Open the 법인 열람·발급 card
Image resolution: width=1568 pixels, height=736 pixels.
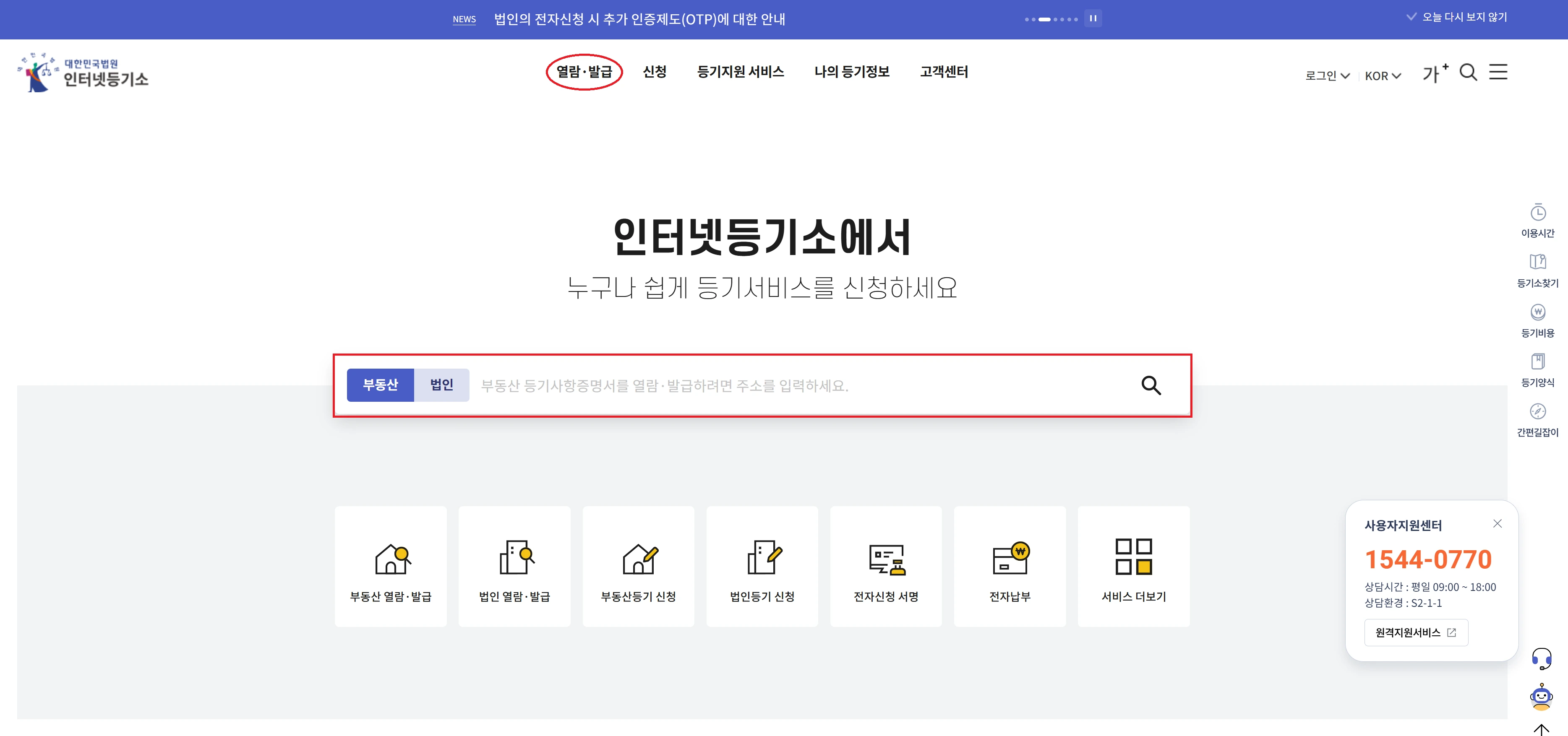click(514, 566)
